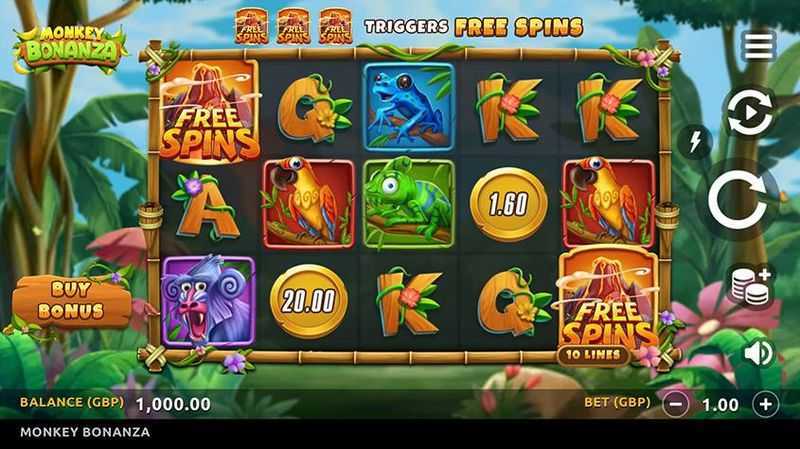Spin the reels
Image resolution: width=800 pixels, height=449 pixels.
tap(737, 199)
